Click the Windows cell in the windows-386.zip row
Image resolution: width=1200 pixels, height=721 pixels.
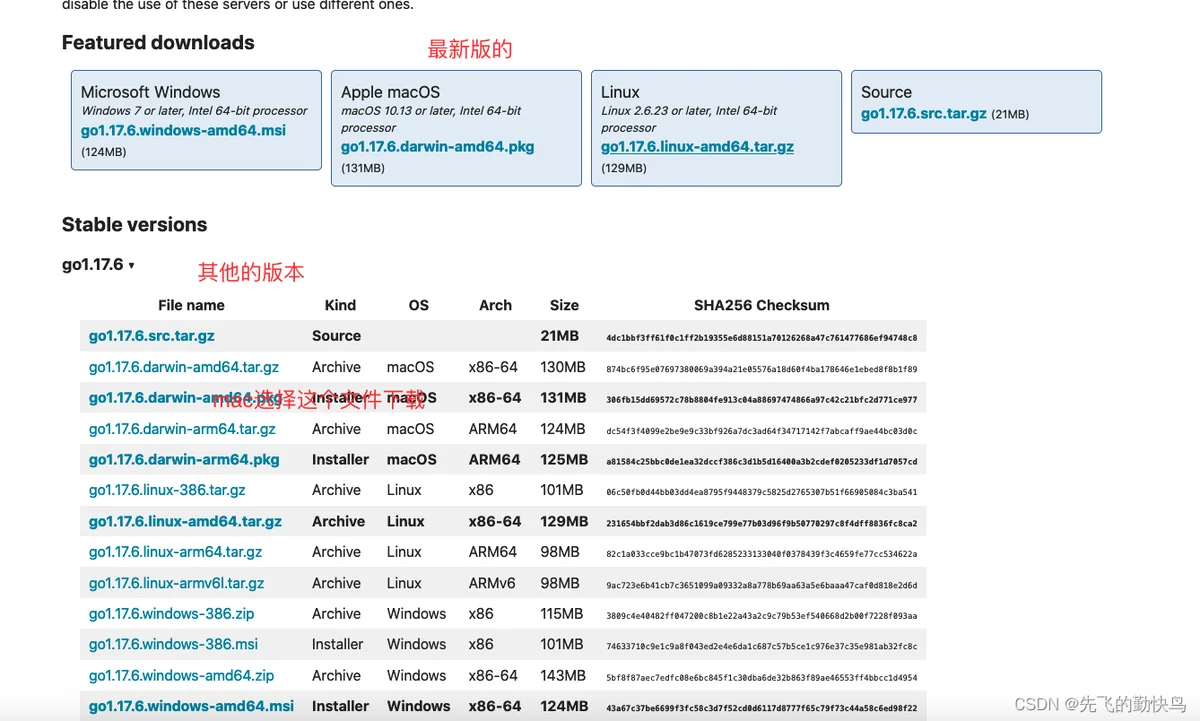pyautogui.click(x=416, y=614)
